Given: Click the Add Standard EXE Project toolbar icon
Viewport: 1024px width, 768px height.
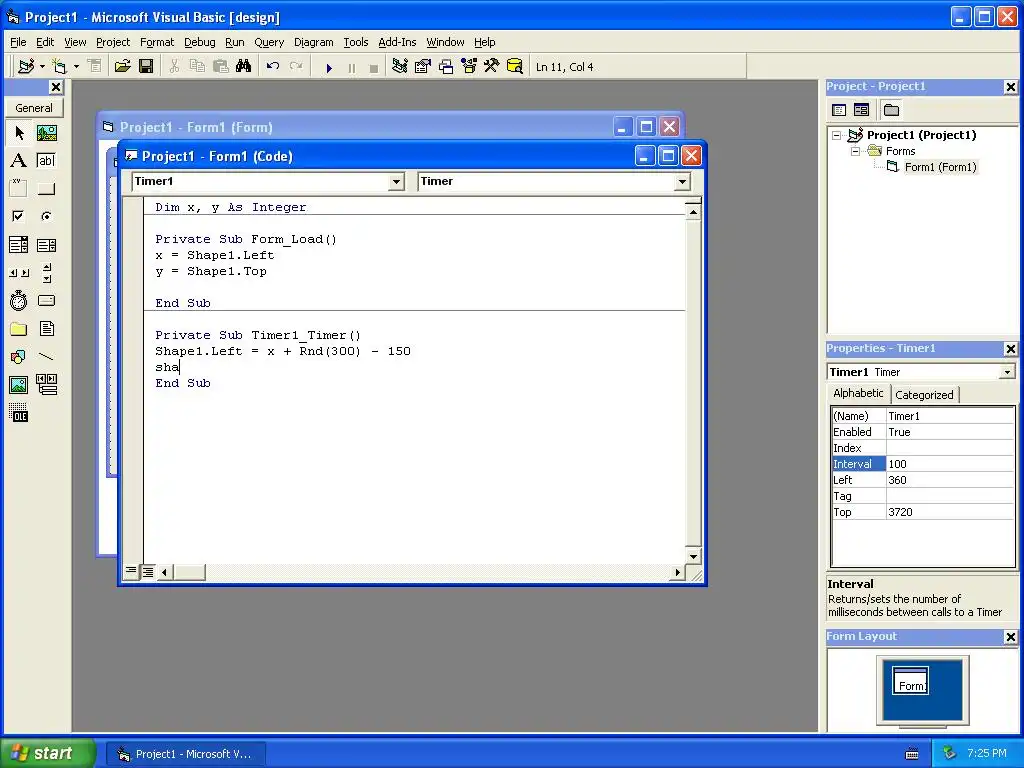Looking at the screenshot, I should pos(26,66).
